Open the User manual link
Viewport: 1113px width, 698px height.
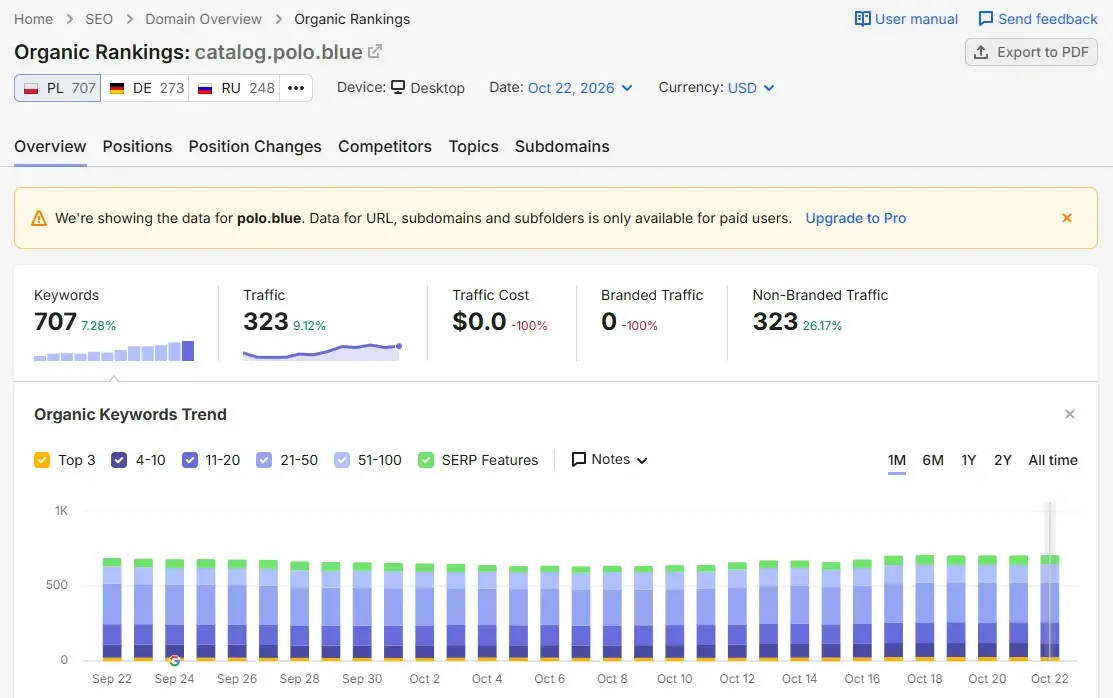point(906,19)
